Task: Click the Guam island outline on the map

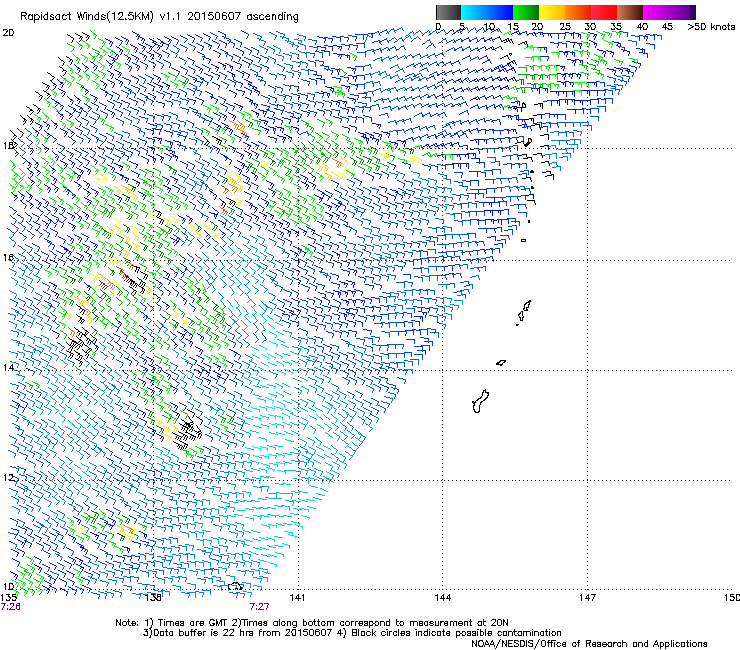Action: [x=480, y=401]
